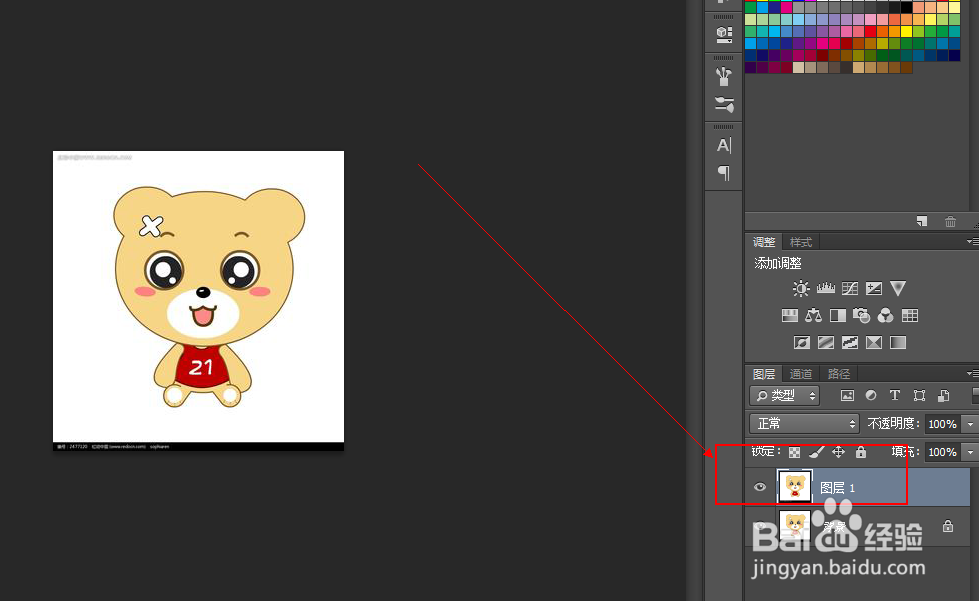Open the 调整 panel flyout menu

tap(972, 242)
